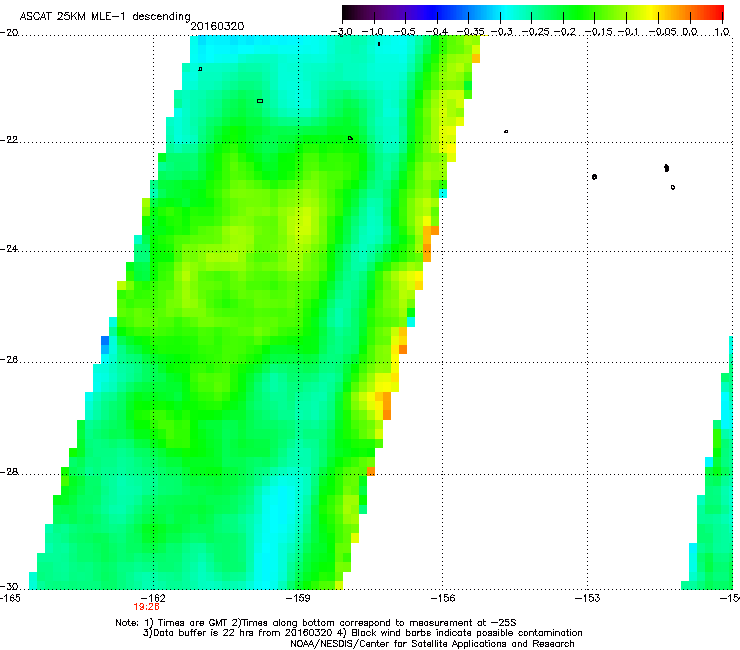Image resolution: width=740 pixels, height=650 pixels.
Task: Click the longitude label -153
Action: point(588,598)
